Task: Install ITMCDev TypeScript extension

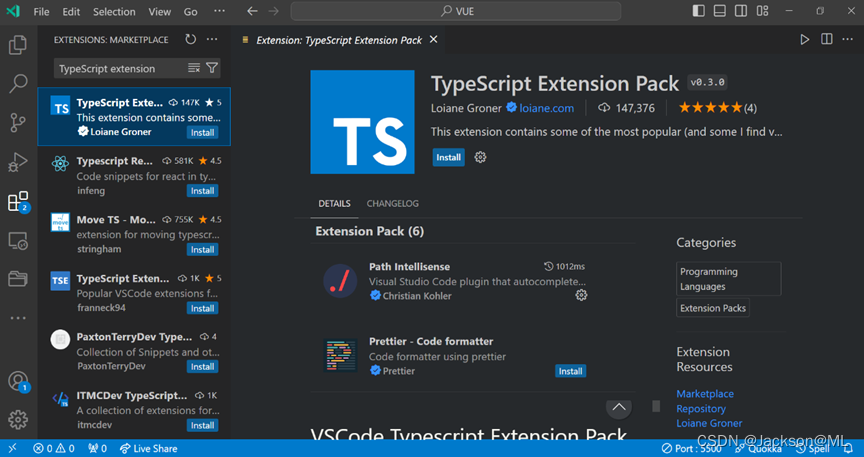Action: [x=202, y=425]
